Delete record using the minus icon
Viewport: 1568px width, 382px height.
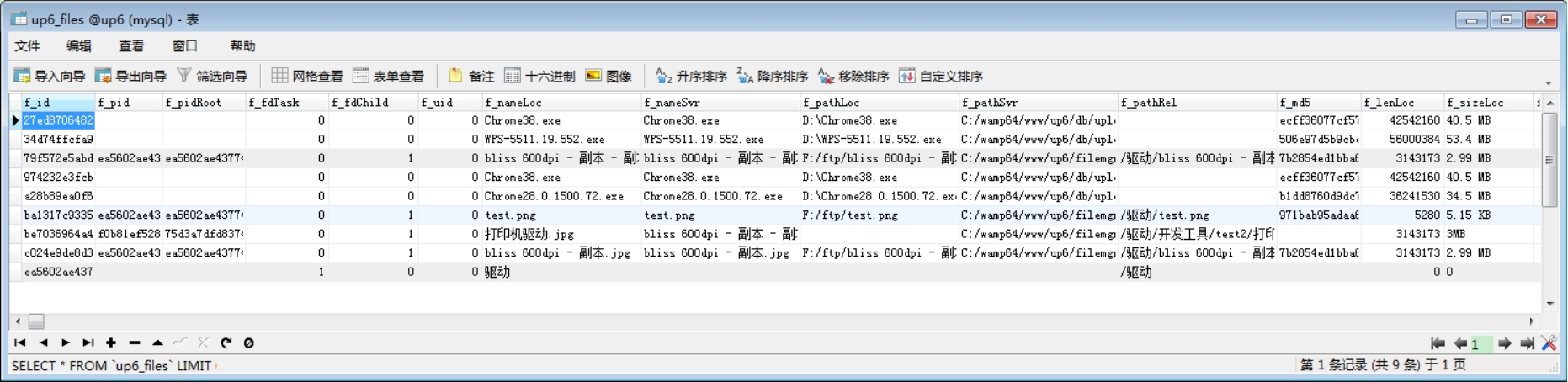click(x=135, y=342)
